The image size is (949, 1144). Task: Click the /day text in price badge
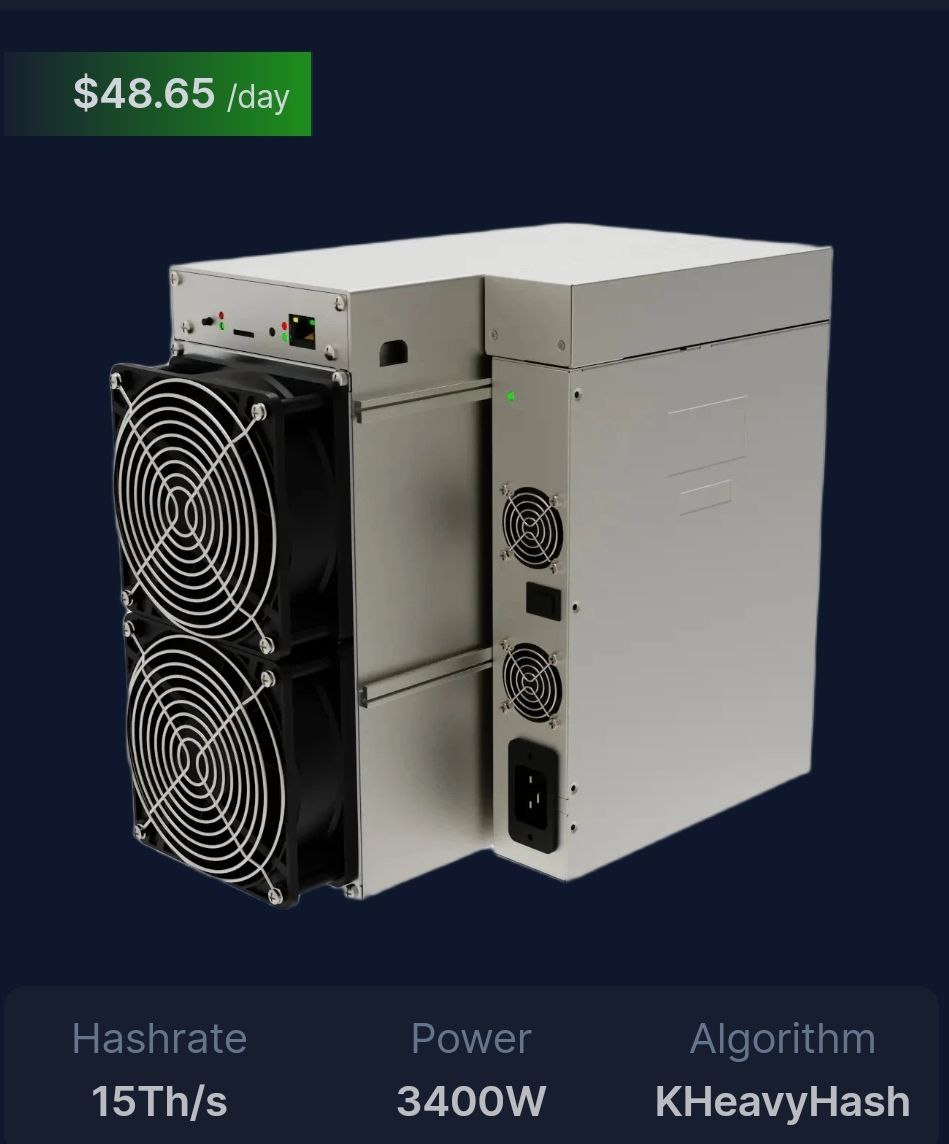tap(258, 97)
